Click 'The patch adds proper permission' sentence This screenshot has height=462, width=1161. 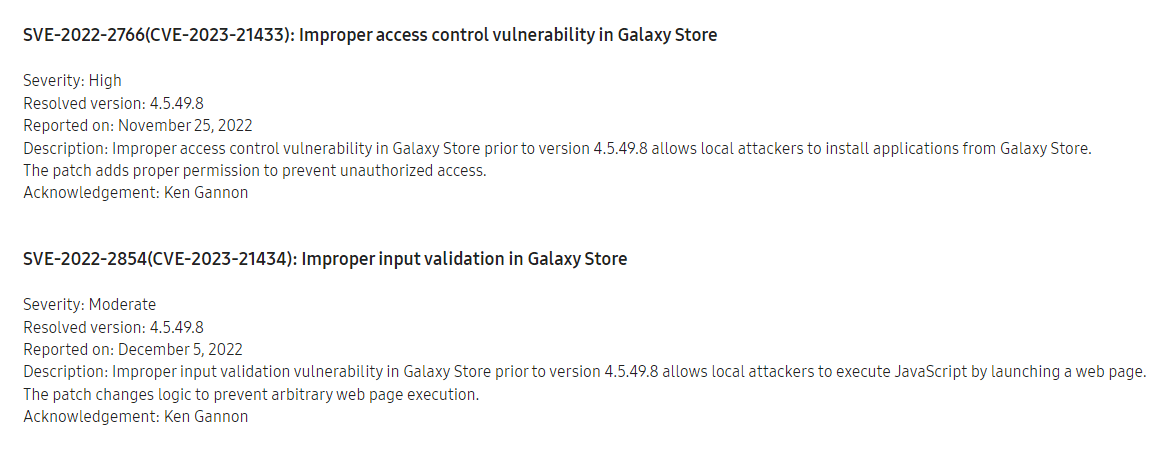tap(255, 170)
